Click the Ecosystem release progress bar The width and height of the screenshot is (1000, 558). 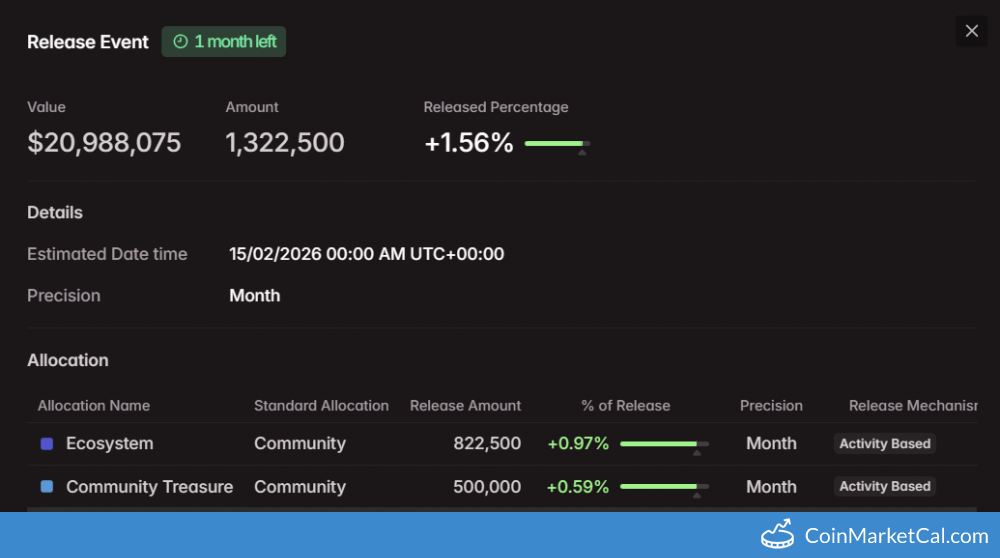point(663,444)
